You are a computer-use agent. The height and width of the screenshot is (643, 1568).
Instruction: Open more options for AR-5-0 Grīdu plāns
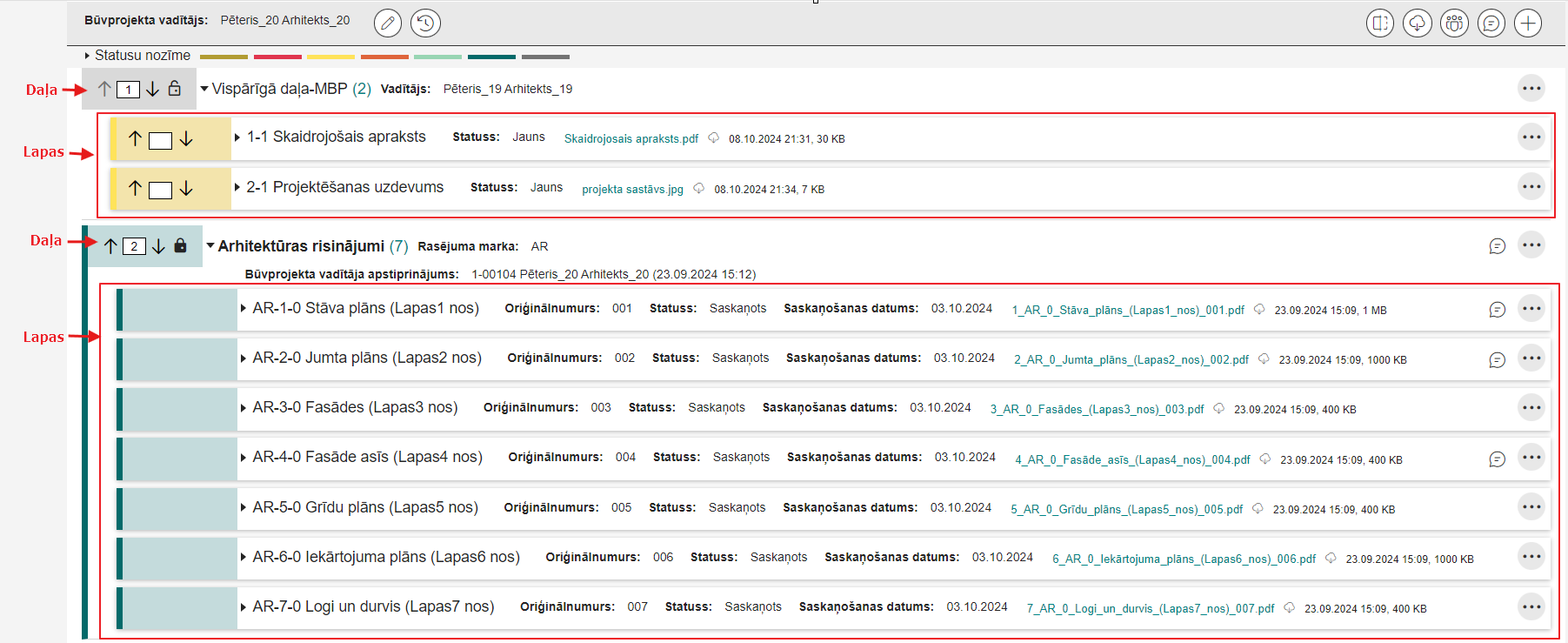(x=1531, y=506)
